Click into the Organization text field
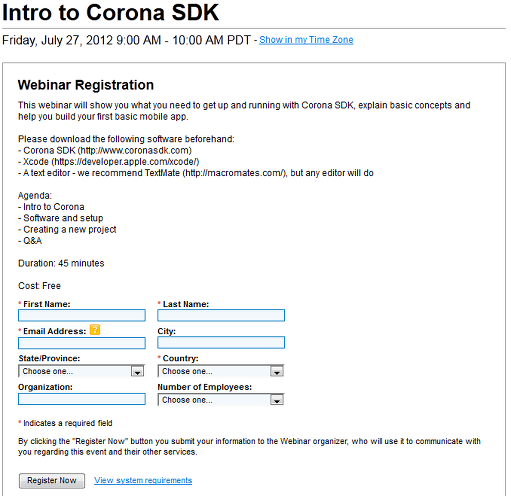This screenshot has width=511, height=496. (82, 399)
